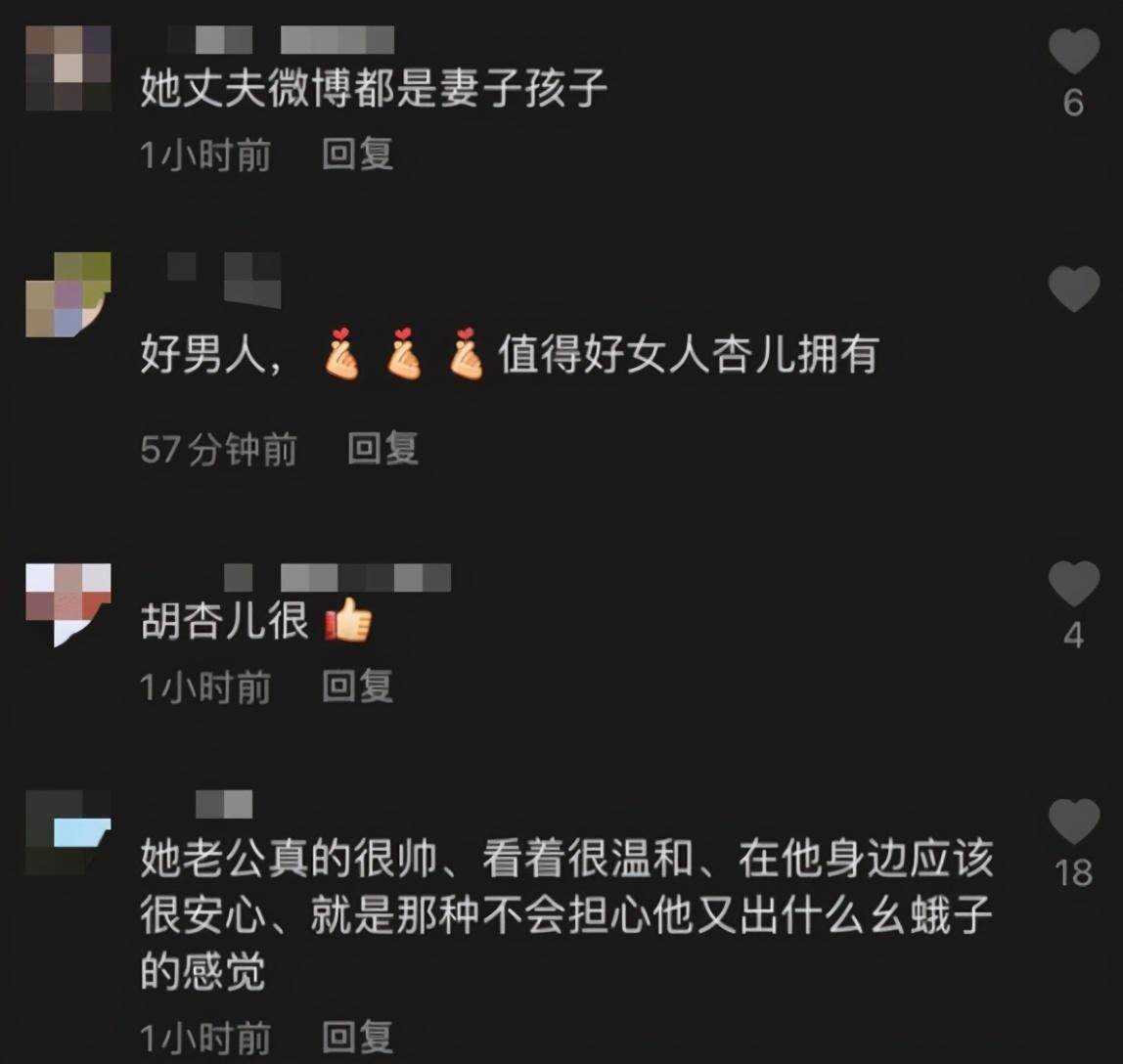Like the comment about 丈夫微博都是妻子孩子
This screenshot has width=1123, height=1064.
click(x=1073, y=52)
